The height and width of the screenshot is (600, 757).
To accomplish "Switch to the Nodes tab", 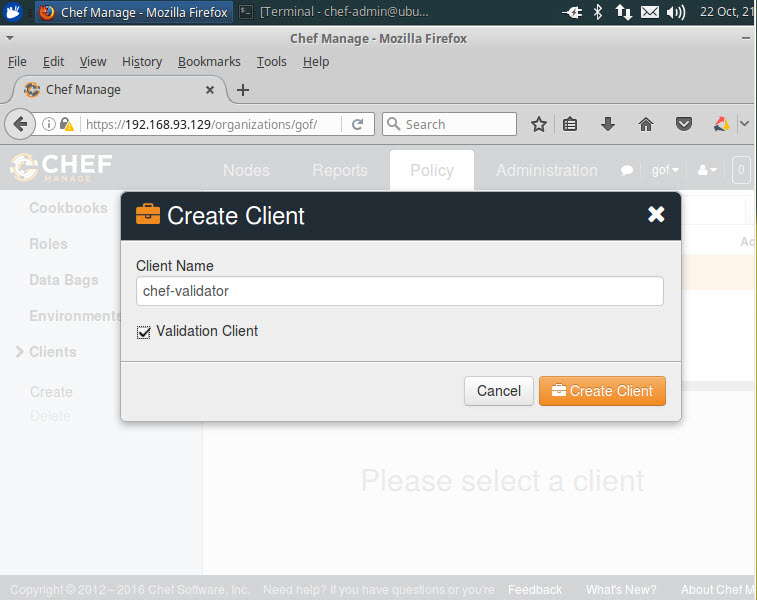I will [246, 170].
